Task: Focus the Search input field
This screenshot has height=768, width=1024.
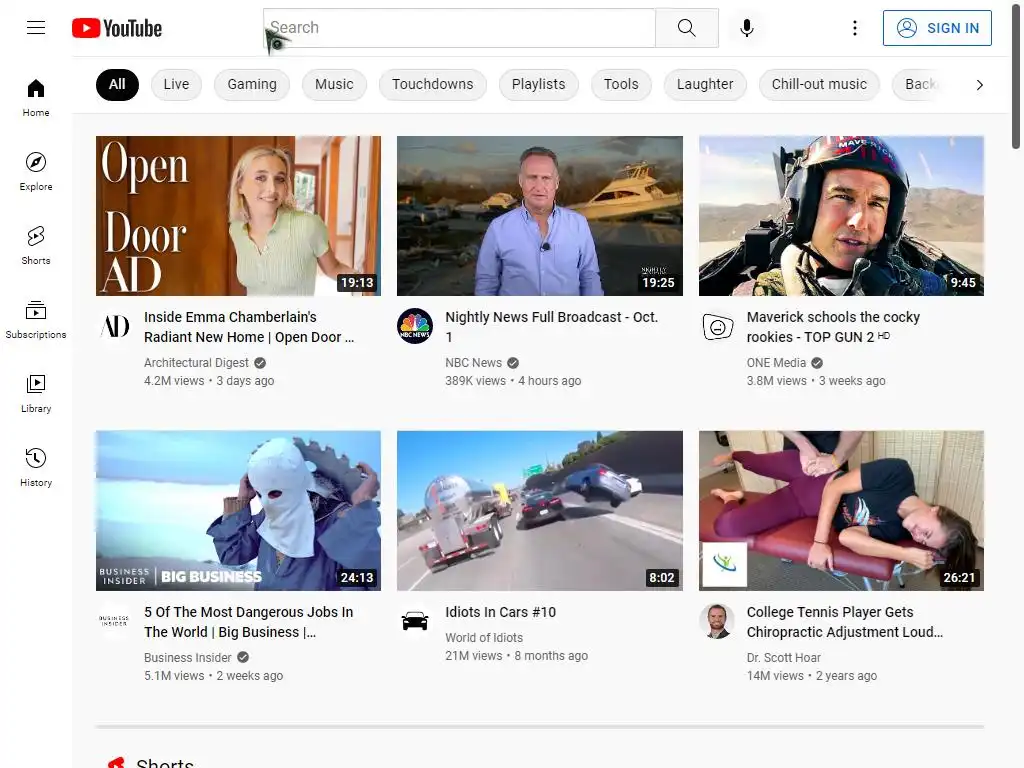Action: [459, 27]
